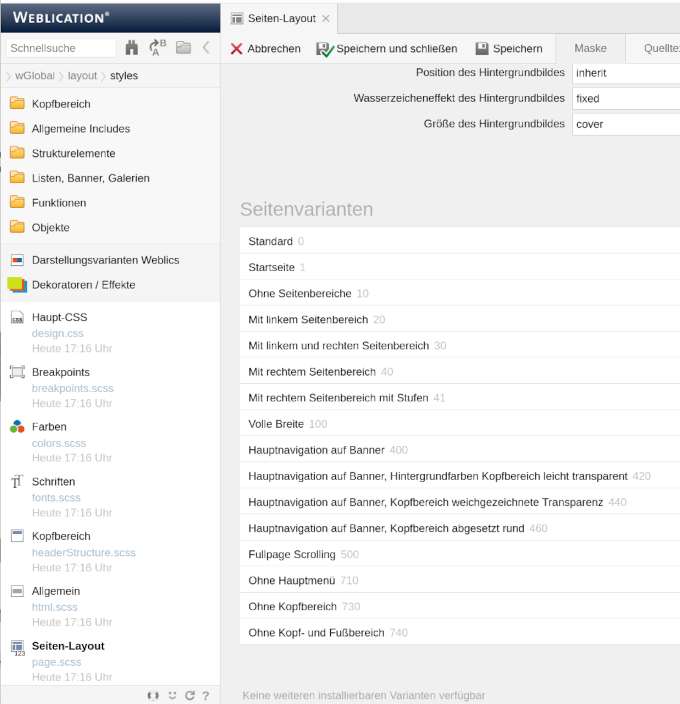Open the Position des Hintergrundbildes dropdown
Viewport: 680px width, 704px height.
click(x=626, y=73)
